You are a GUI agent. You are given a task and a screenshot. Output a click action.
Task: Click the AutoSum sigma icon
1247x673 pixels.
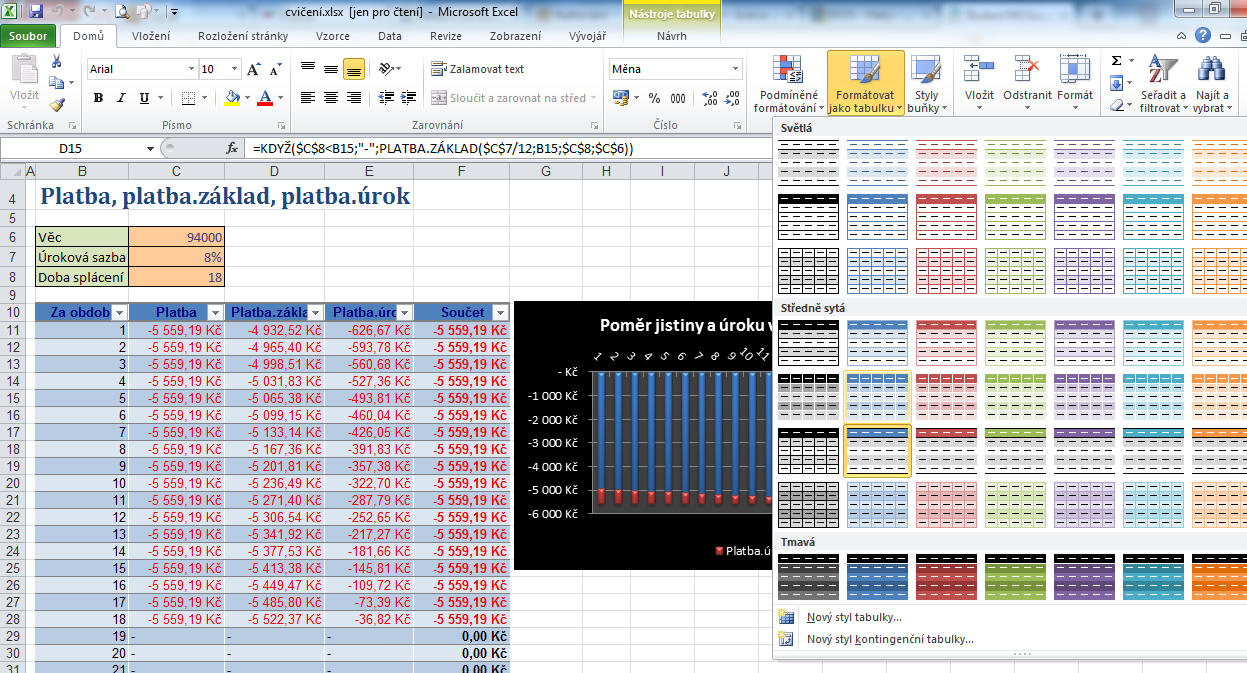click(1116, 60)
